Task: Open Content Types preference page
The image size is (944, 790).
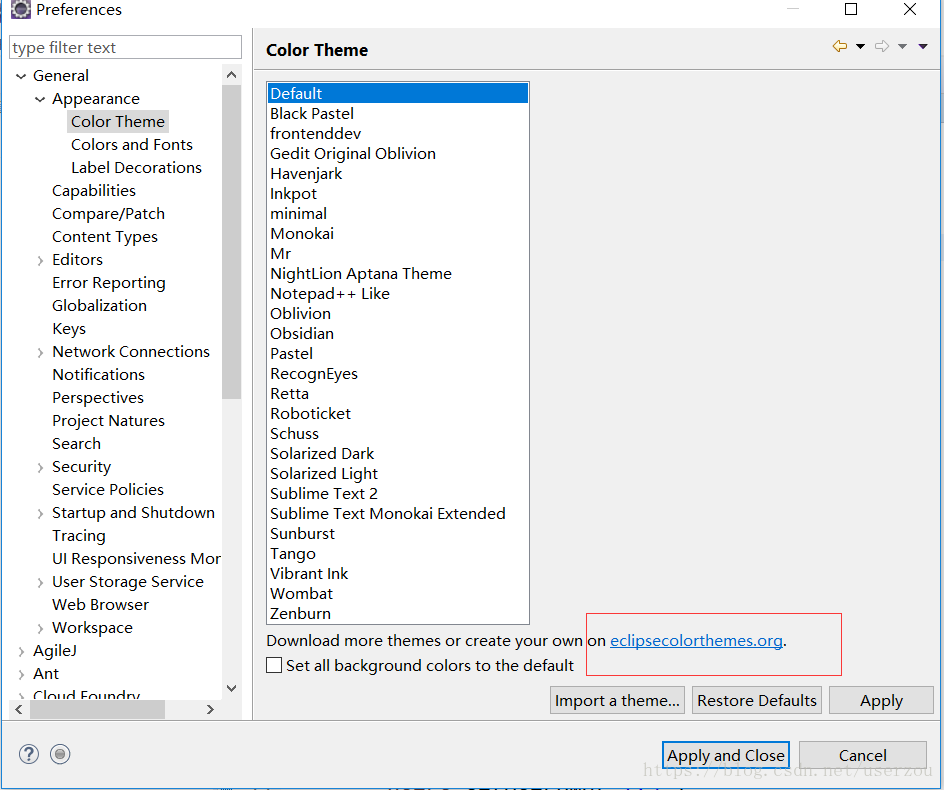Action: tap(105, 237)
